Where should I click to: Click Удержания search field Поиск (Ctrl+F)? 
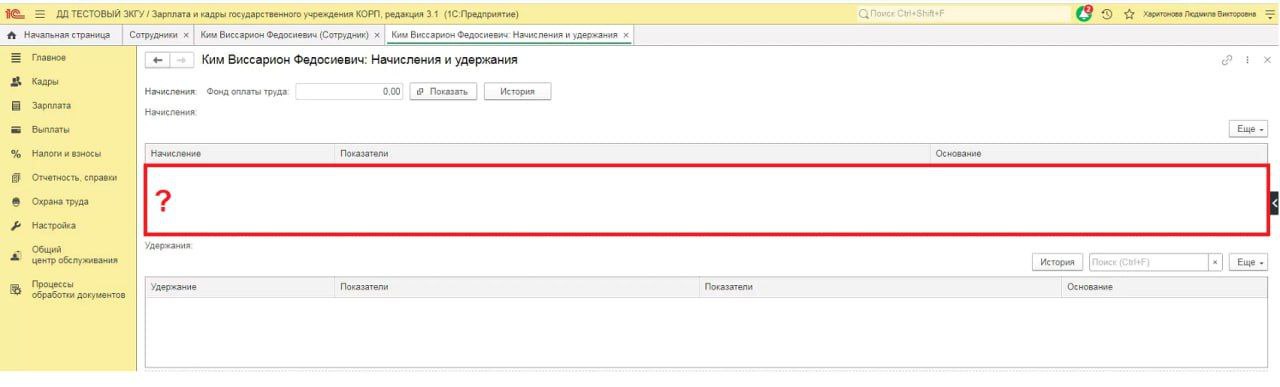(x=1148, y=262)
